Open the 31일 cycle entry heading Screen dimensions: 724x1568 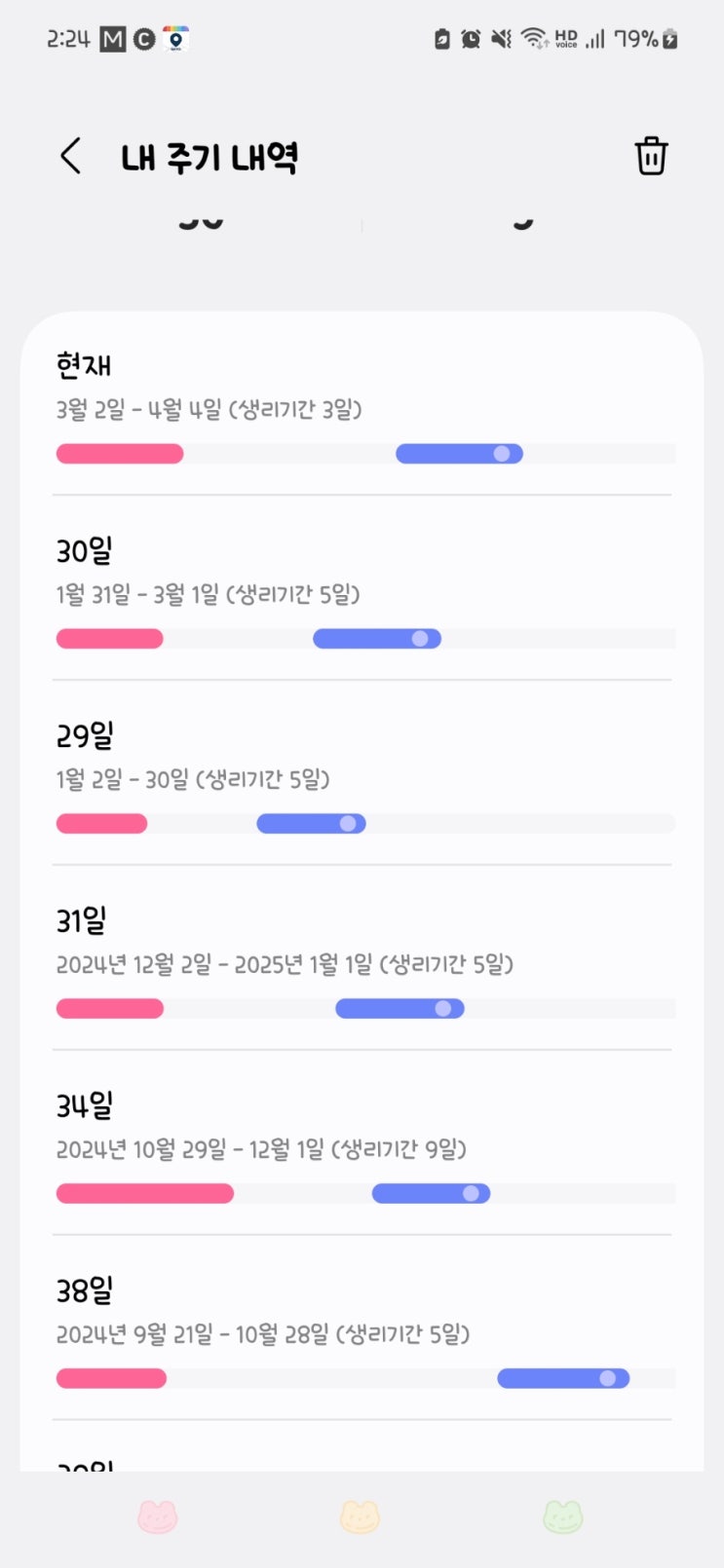[x=81, y=920]
